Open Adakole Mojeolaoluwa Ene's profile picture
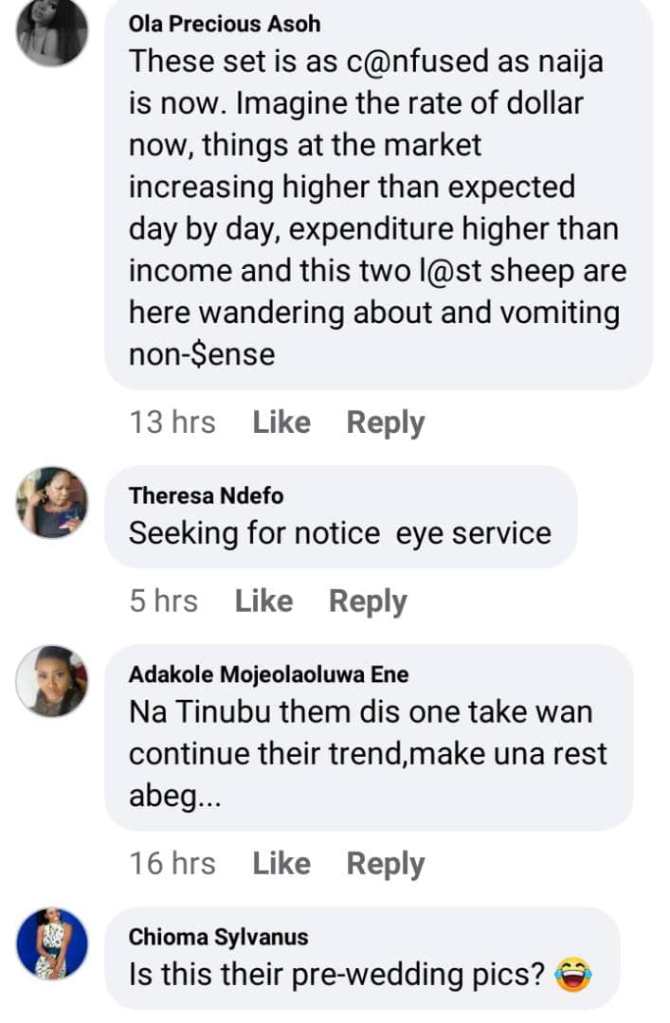 point(52,681)
